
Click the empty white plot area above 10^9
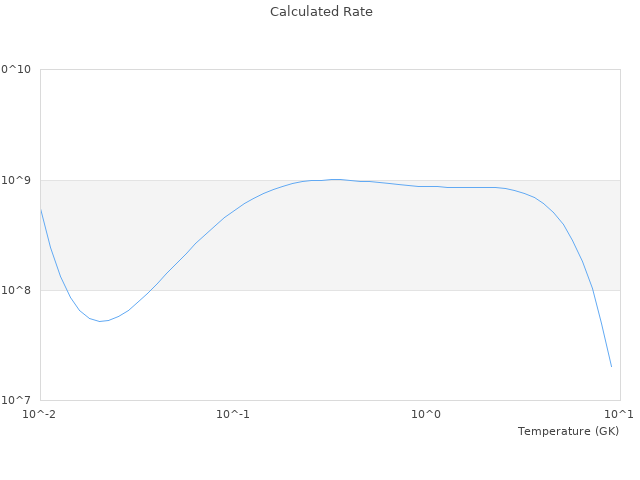pyautogui.click(x=330, y=120)
